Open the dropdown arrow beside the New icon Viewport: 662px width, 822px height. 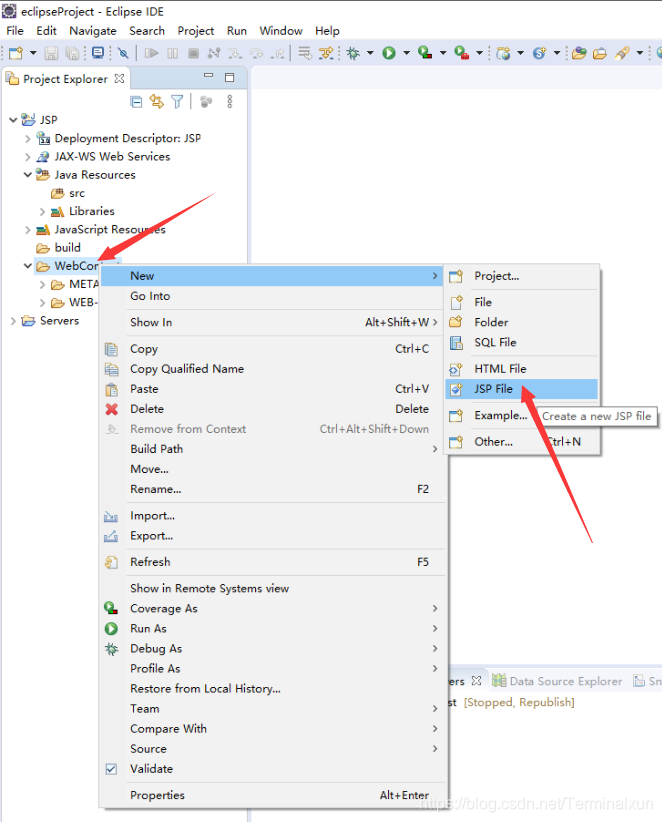33,53
